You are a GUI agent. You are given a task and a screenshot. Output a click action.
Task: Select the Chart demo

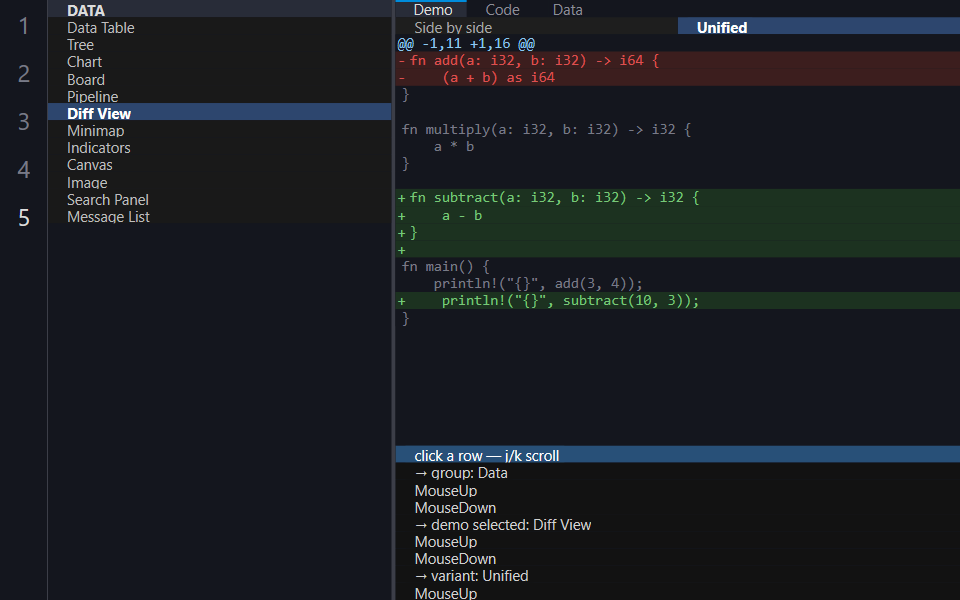click(219, 62)
